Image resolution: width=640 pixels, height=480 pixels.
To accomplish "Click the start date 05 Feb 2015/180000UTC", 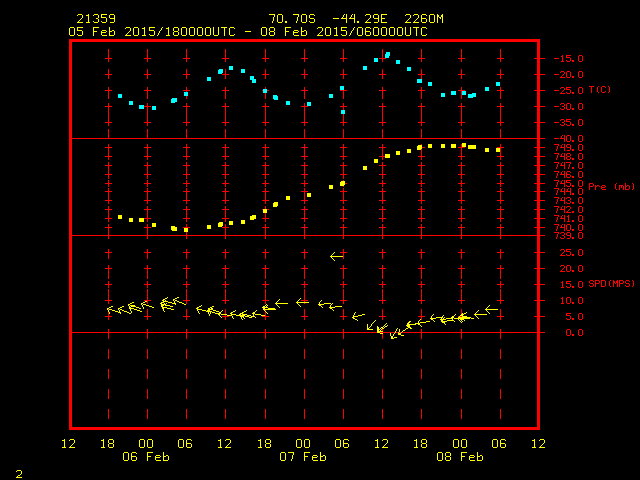I will click(152, 32).
